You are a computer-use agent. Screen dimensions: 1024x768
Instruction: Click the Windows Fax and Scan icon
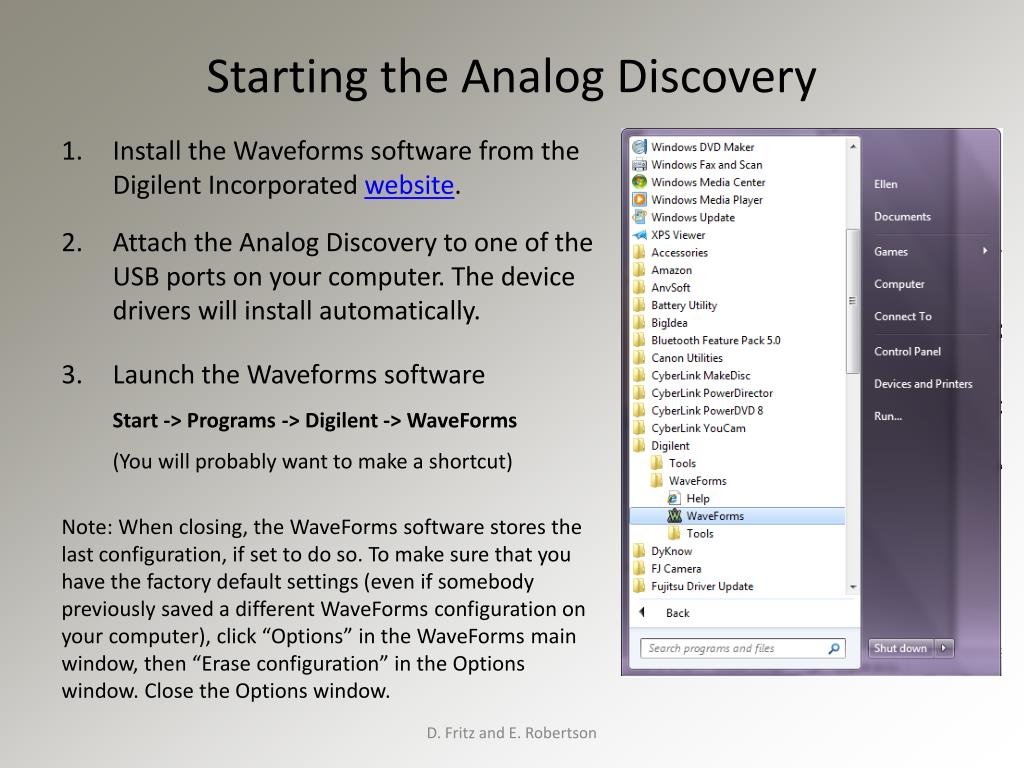coord(639,165)
